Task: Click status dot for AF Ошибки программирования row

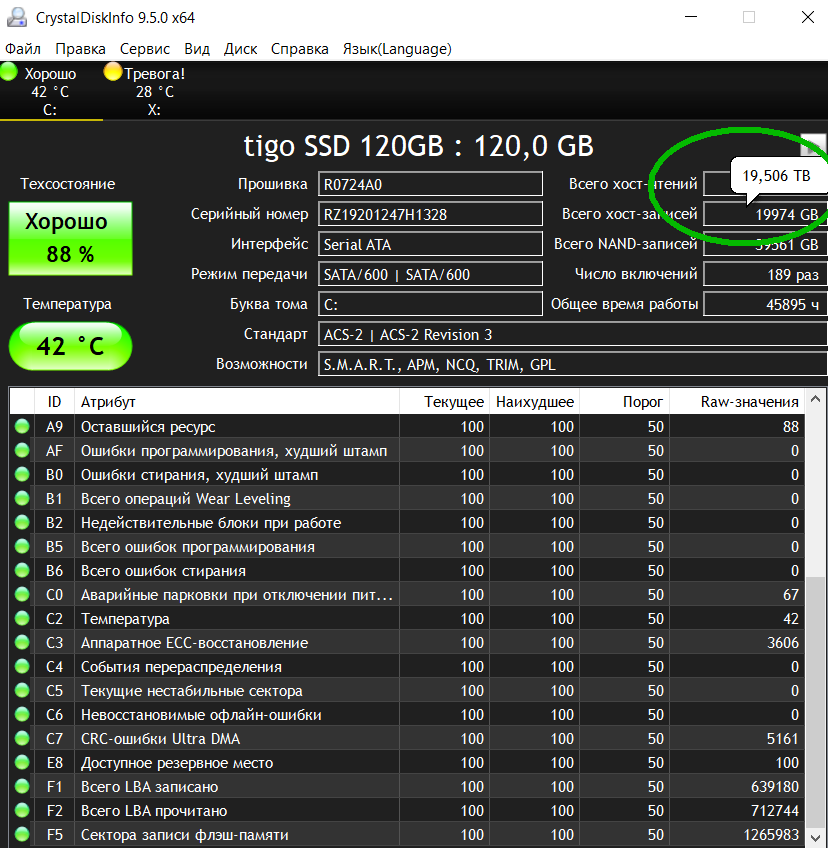Action: point(22,450)
